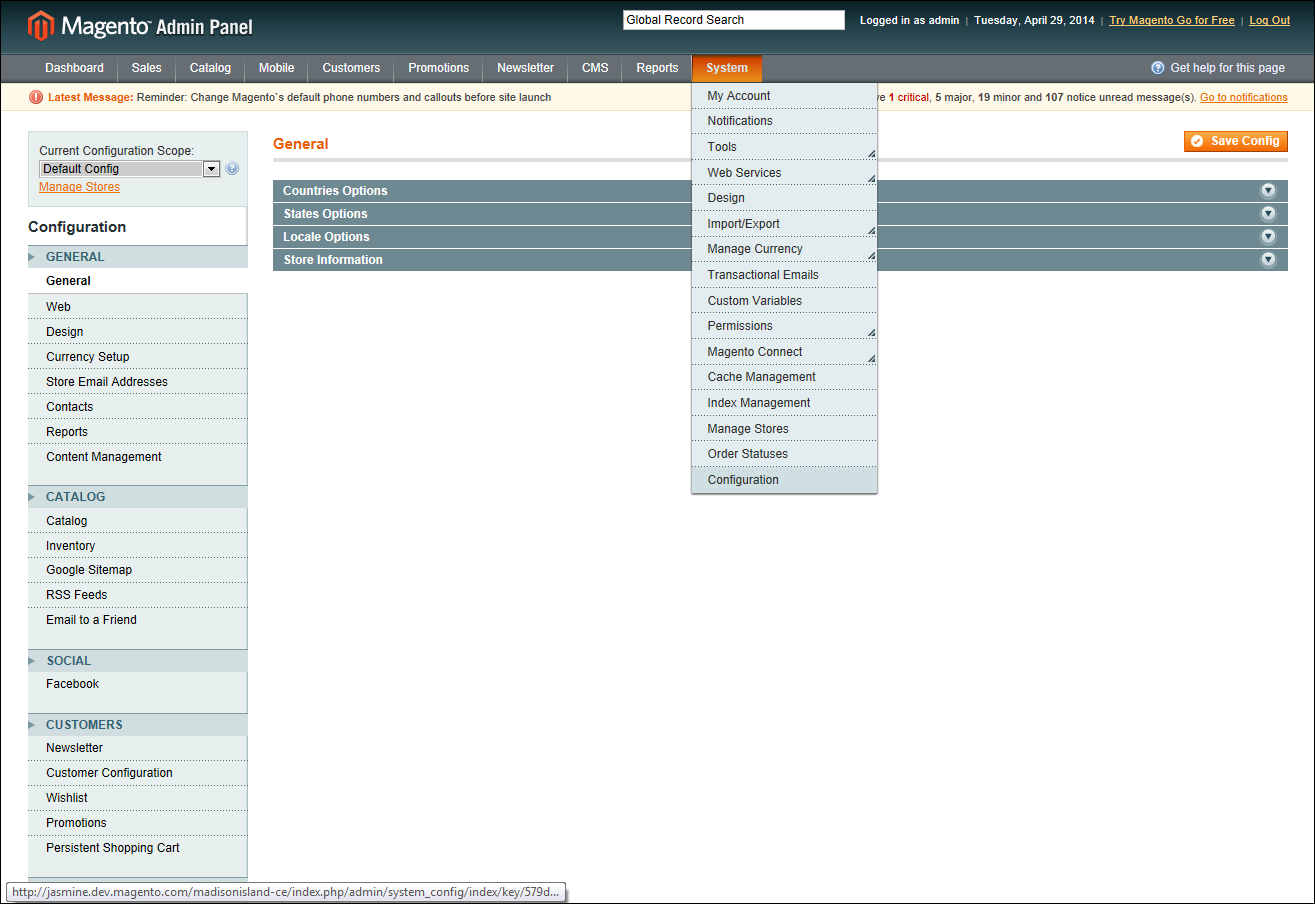Select Custom Variables menu item
The height and width of the screenshot is (904, 1315).
pyautogui.click(x=784, y=301)
